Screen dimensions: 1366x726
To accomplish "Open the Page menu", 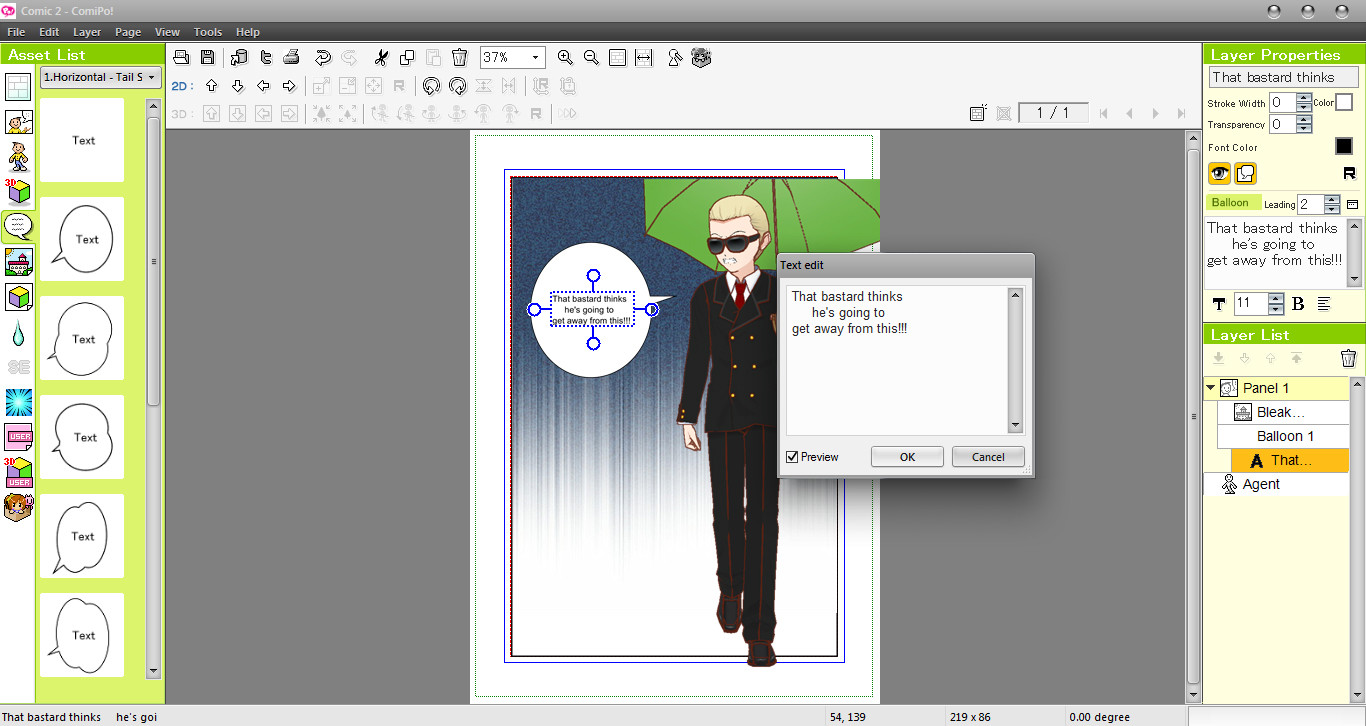I will (x=128, y=31).
